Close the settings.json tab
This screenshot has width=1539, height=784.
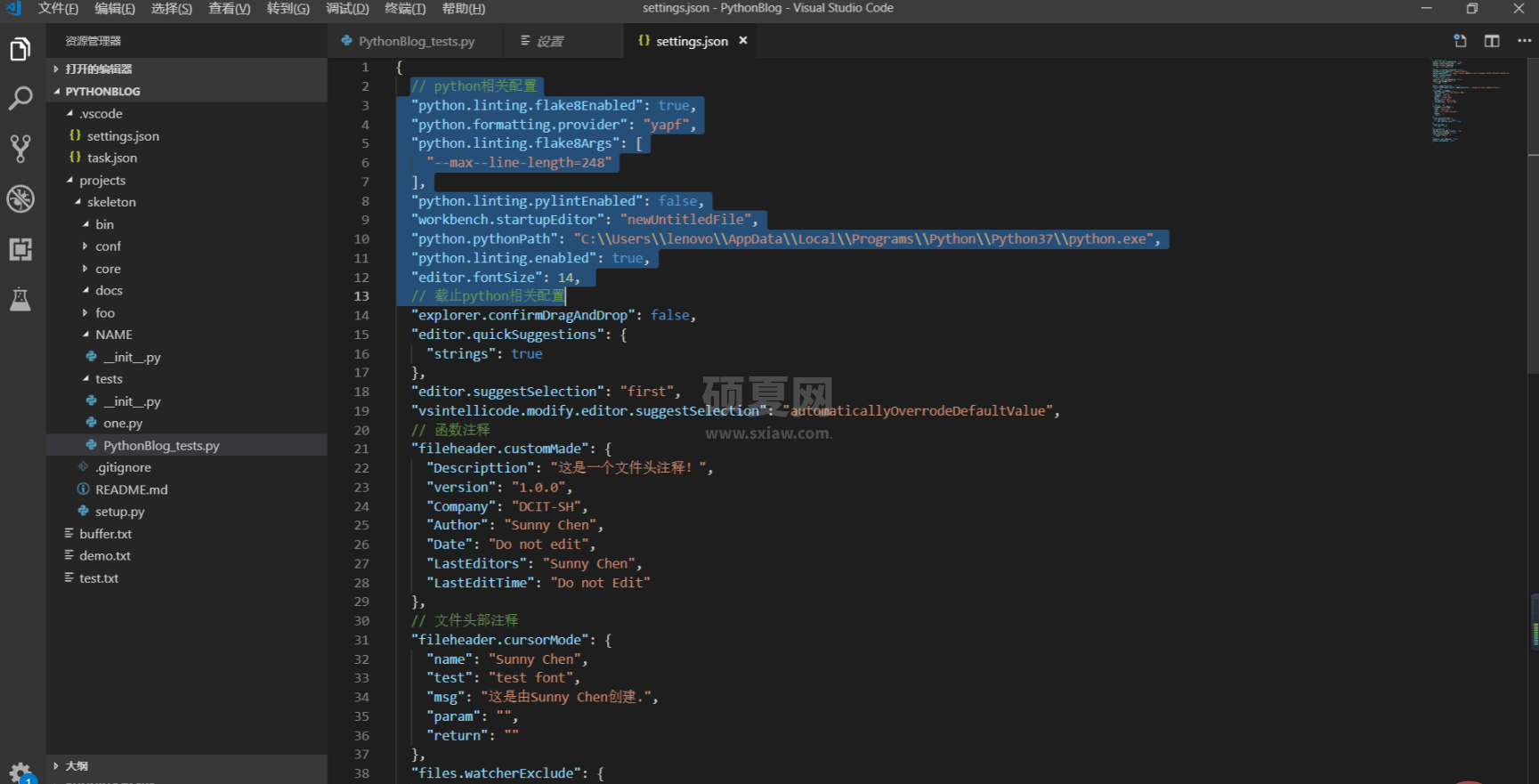click(x=743, y=41)
